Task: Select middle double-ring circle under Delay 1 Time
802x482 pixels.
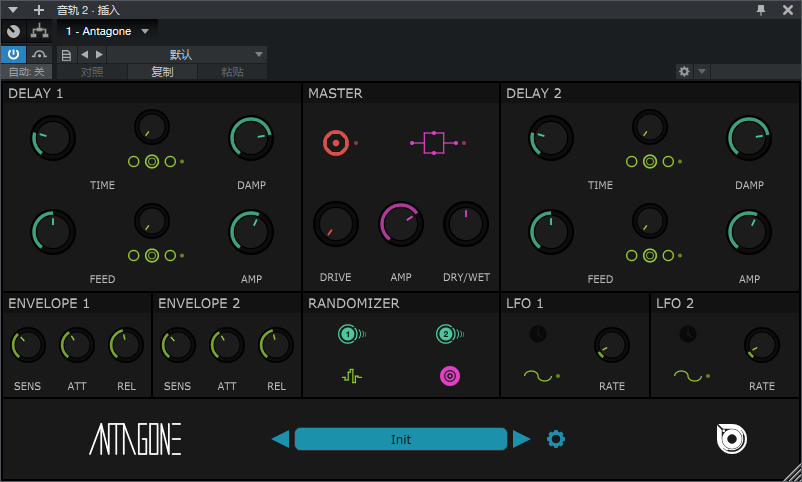Action: tap(152, 162)
